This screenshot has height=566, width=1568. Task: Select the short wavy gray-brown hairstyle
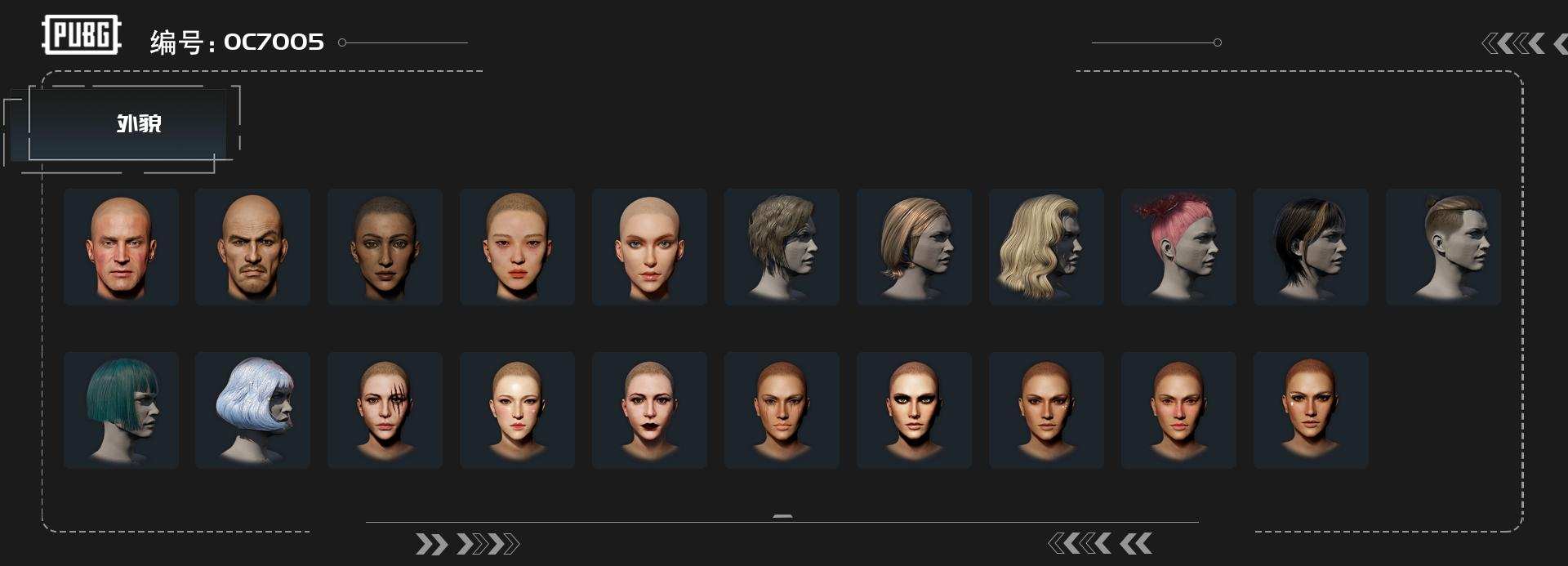tap(782, 247)
